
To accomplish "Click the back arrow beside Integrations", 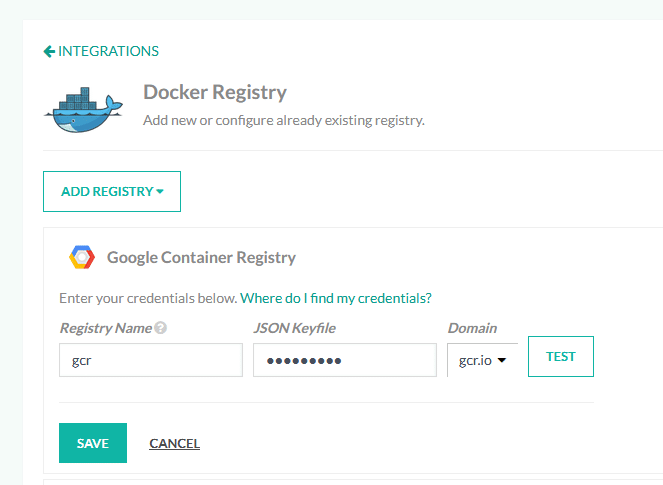I will pyautogui.click(x=49, y=51).
